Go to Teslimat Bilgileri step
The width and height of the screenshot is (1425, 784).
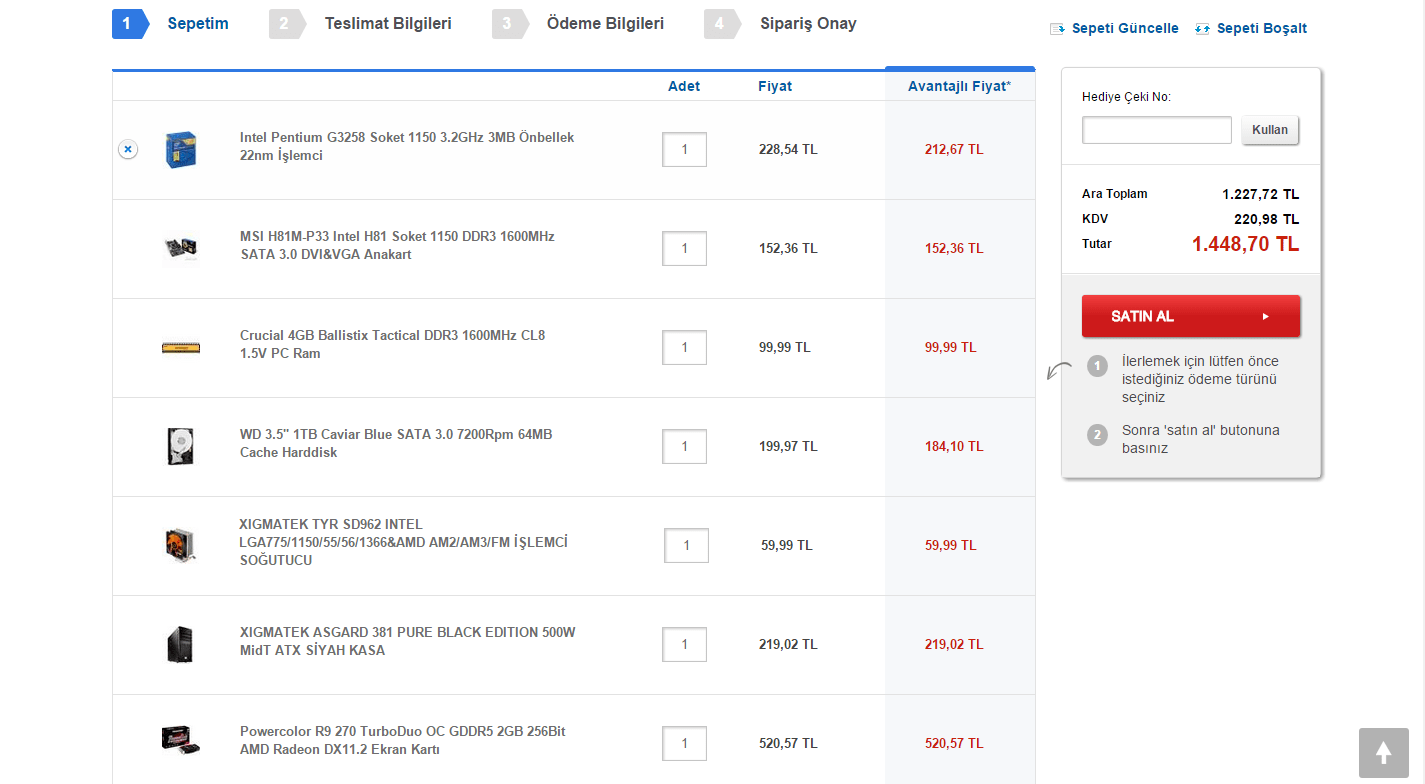click(x=387, y=23)
